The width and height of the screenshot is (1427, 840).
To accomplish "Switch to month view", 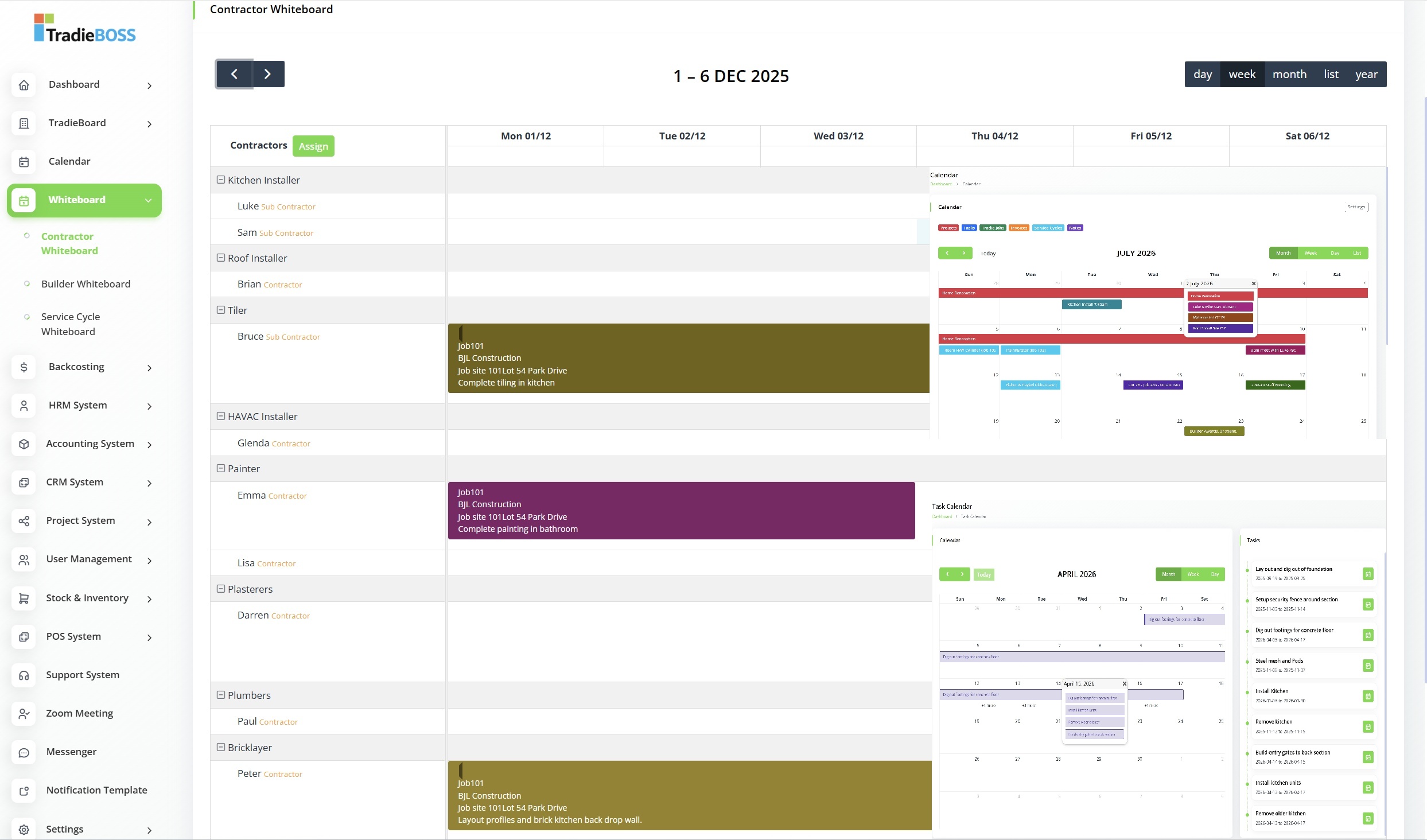I will pyautogui.click(x=1289, y=74).
